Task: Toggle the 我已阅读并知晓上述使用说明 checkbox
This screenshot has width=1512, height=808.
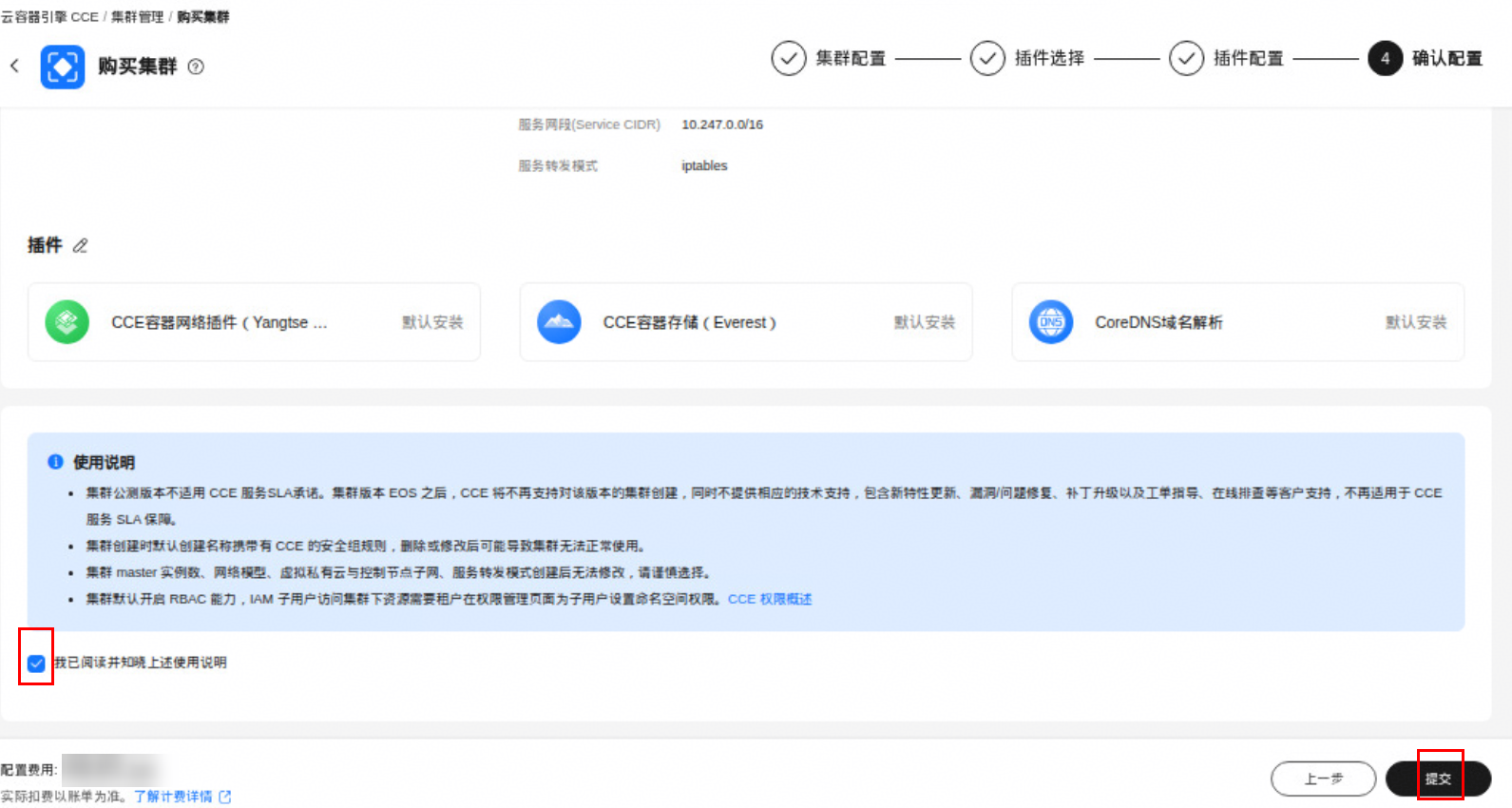Action: [36, 664]
